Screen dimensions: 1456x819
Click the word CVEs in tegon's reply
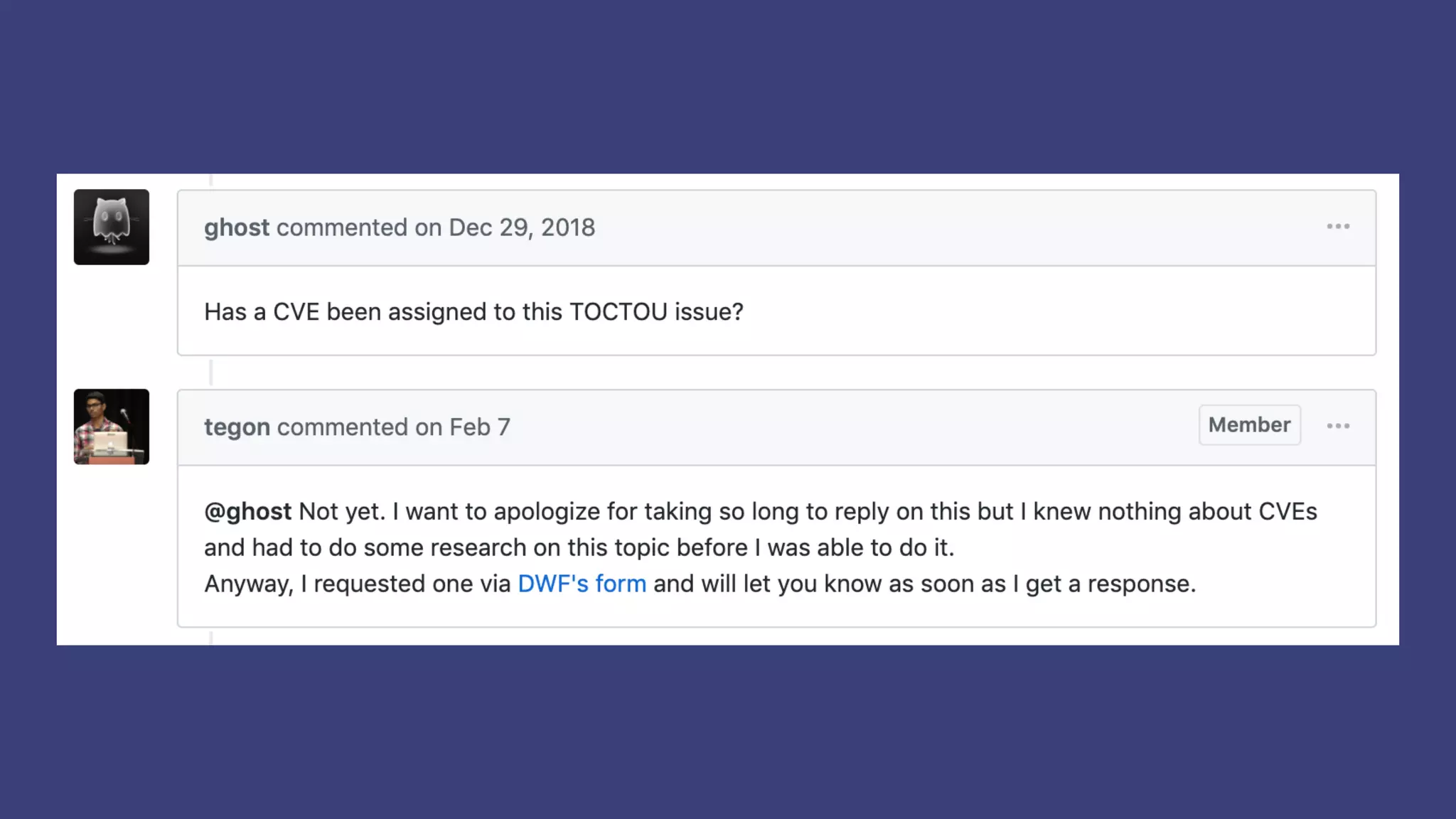(x=1288, y=511)
